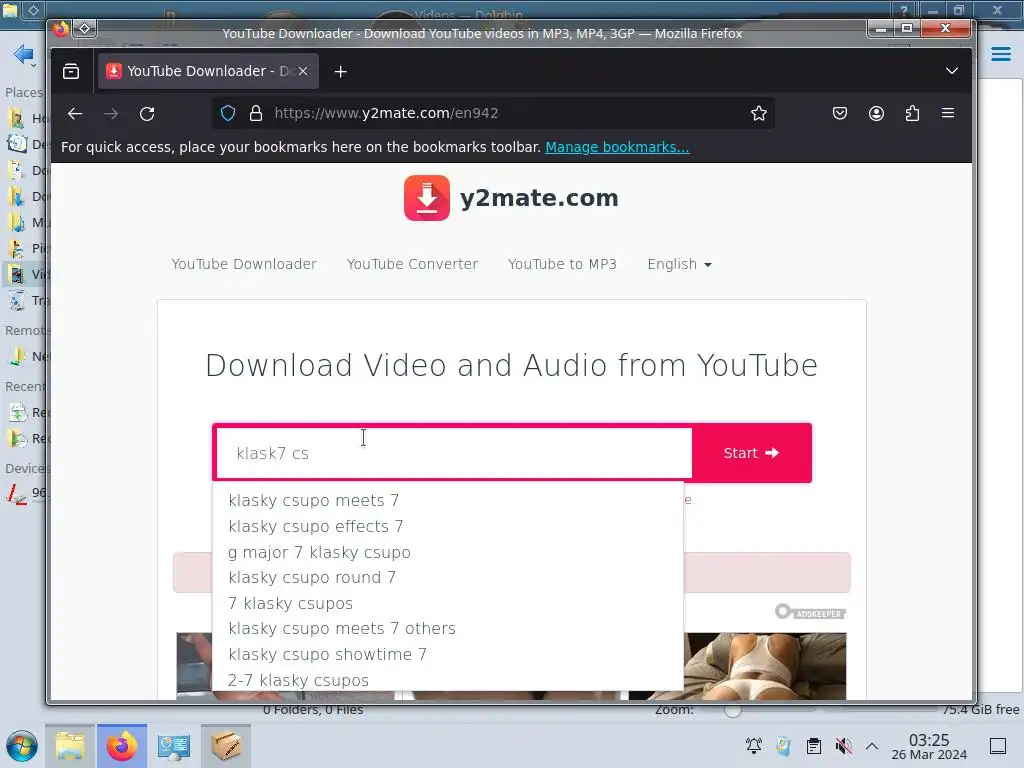This screenshot has height=768, width=1024.
Task: Open the Firefox window menu diamond icon
Action: coord(85,28)
